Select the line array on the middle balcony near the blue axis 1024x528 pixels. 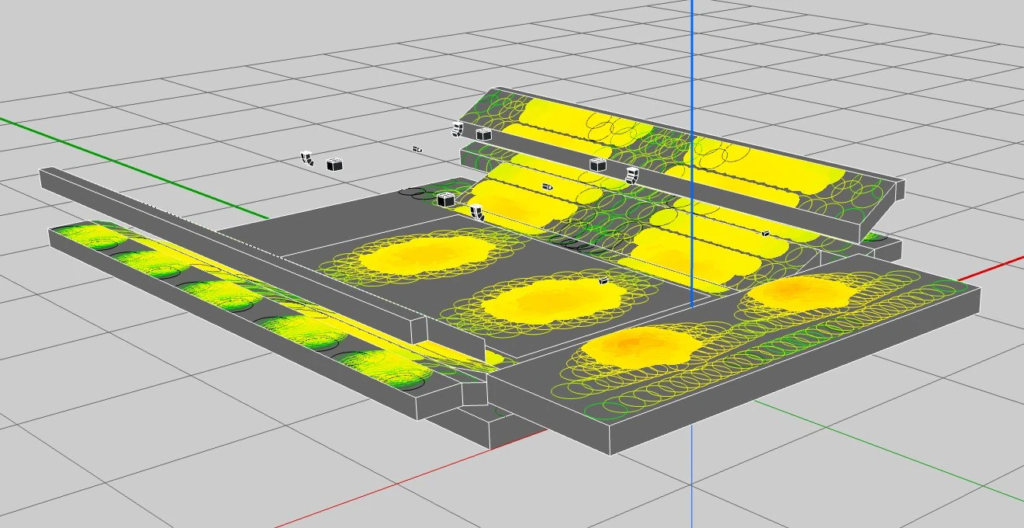[632, 174]
